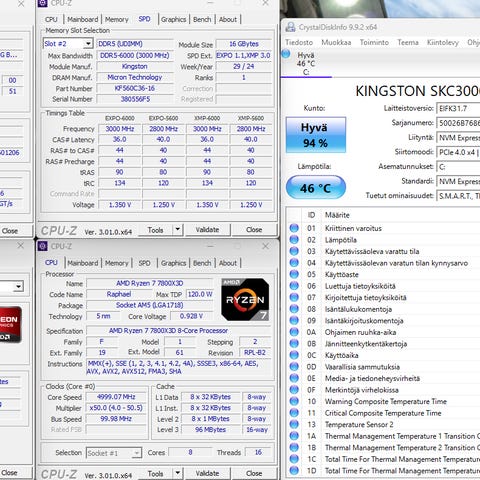Click the EXPO-6000 voltage value 1.350 V
The height and width of the screenshot is (480, 480).
tap(120, 205)
